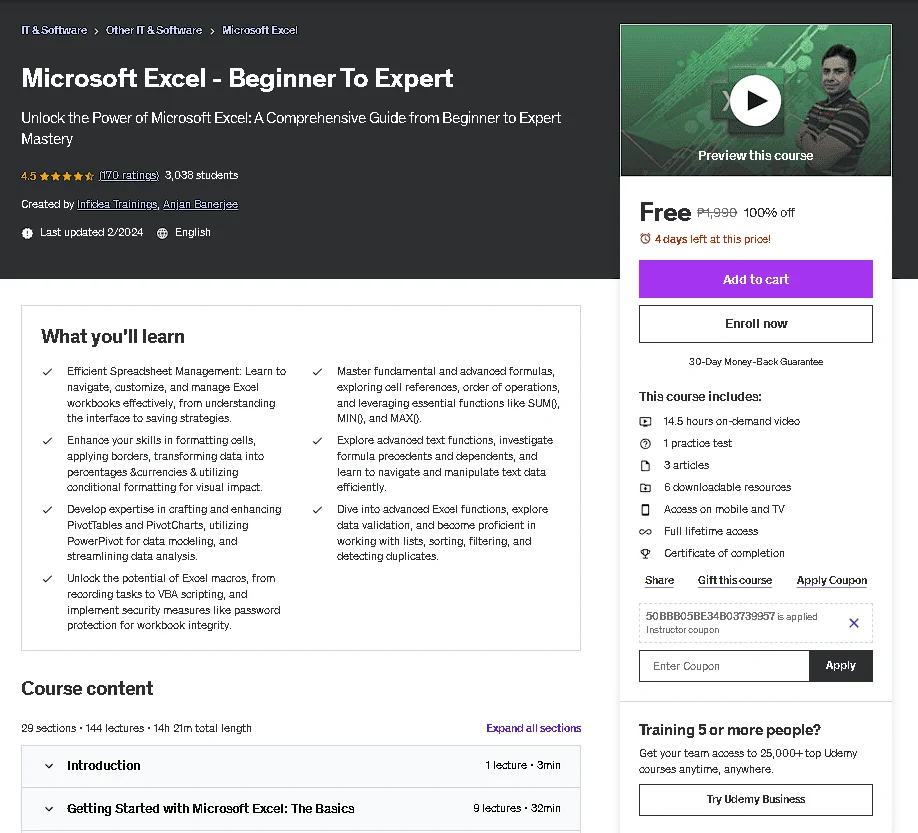Click the course preview thumbnail image
Viewport: 918px width, 833px height.
[755, 100]
